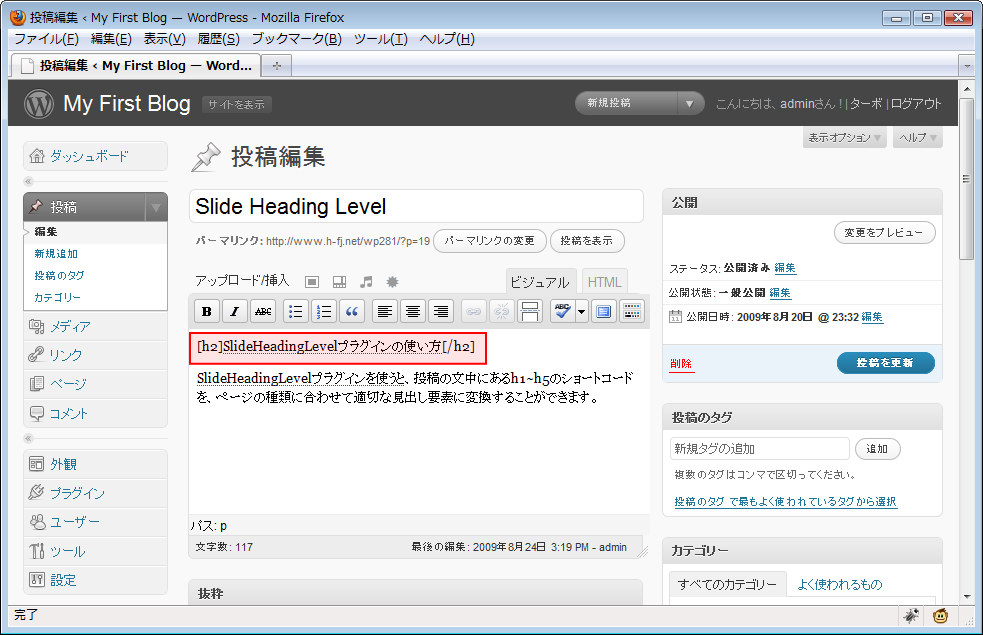Apply blockquote formatting
Viewport: 983px width, 635px height.
(352, 311)
